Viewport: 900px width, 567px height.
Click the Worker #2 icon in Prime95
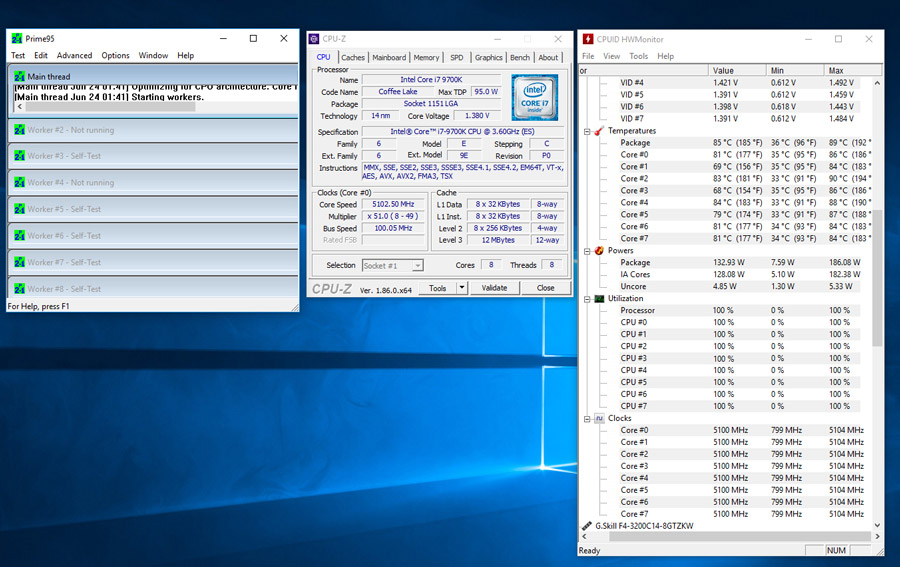point(20,130)
